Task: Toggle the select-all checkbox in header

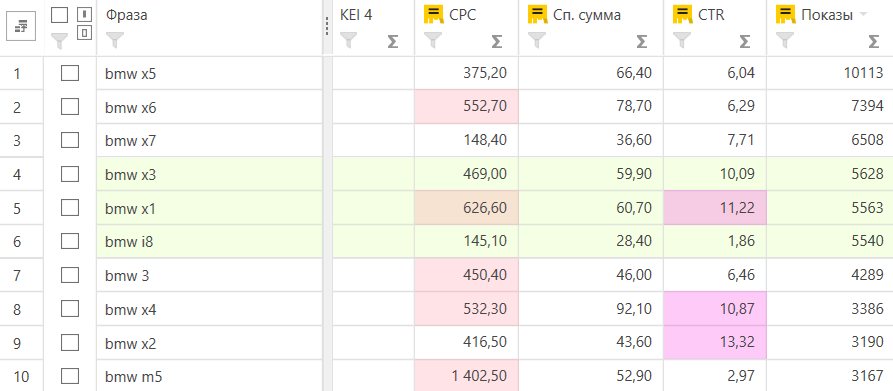Action: click(59, 15)
